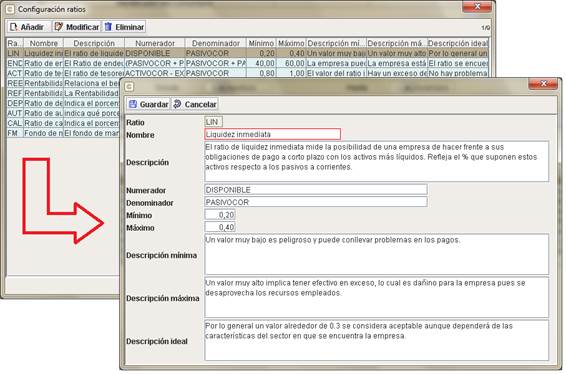Click the 0,80 cell in the ACT row
Screen dimensions: 566x374
pos(261,73)
